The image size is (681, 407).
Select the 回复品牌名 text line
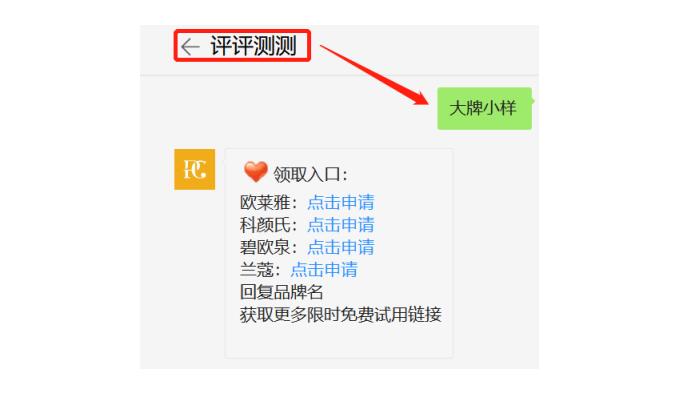[281, 292]
